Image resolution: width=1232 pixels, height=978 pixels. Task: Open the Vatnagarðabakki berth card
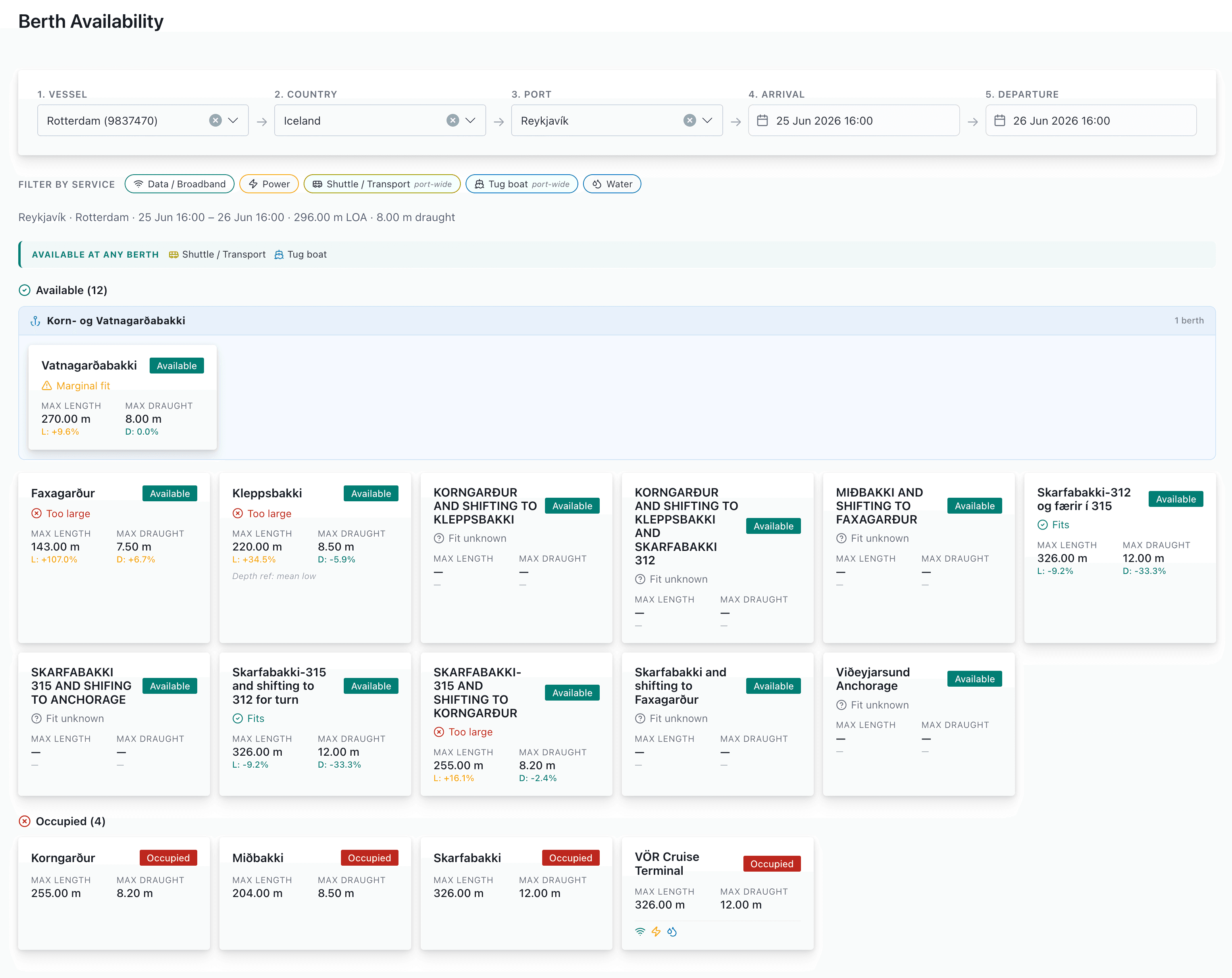click(x=122, y=397)
